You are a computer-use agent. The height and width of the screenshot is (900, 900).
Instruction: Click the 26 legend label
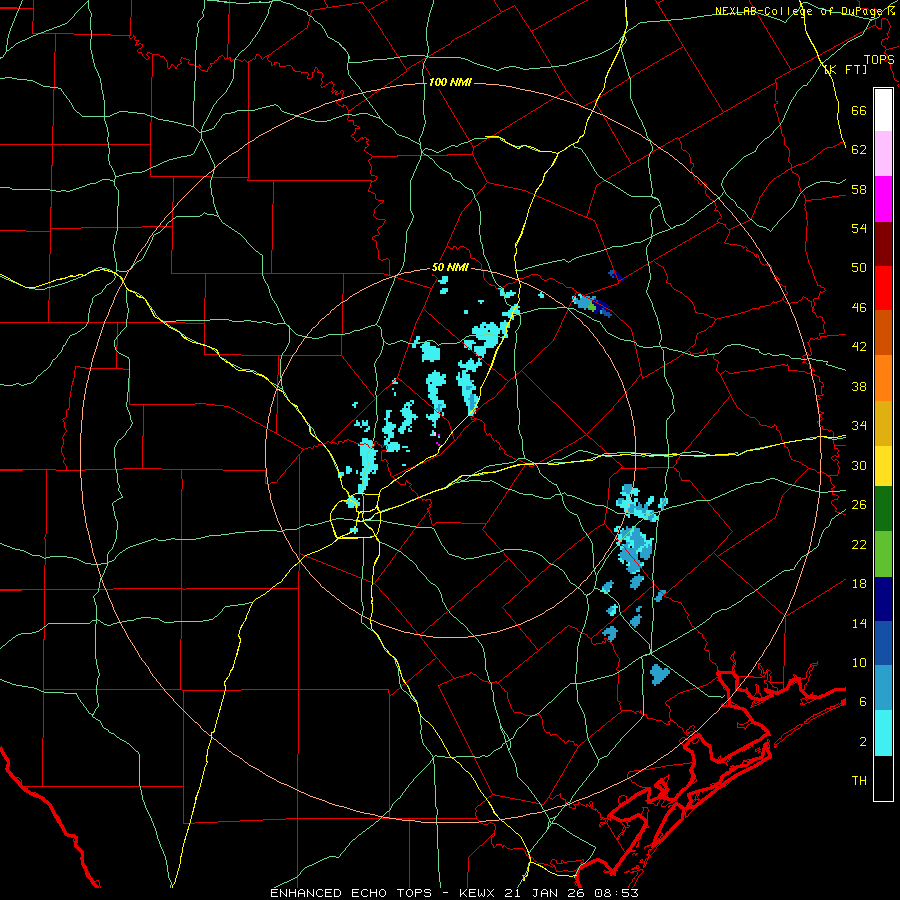point(859,504)
